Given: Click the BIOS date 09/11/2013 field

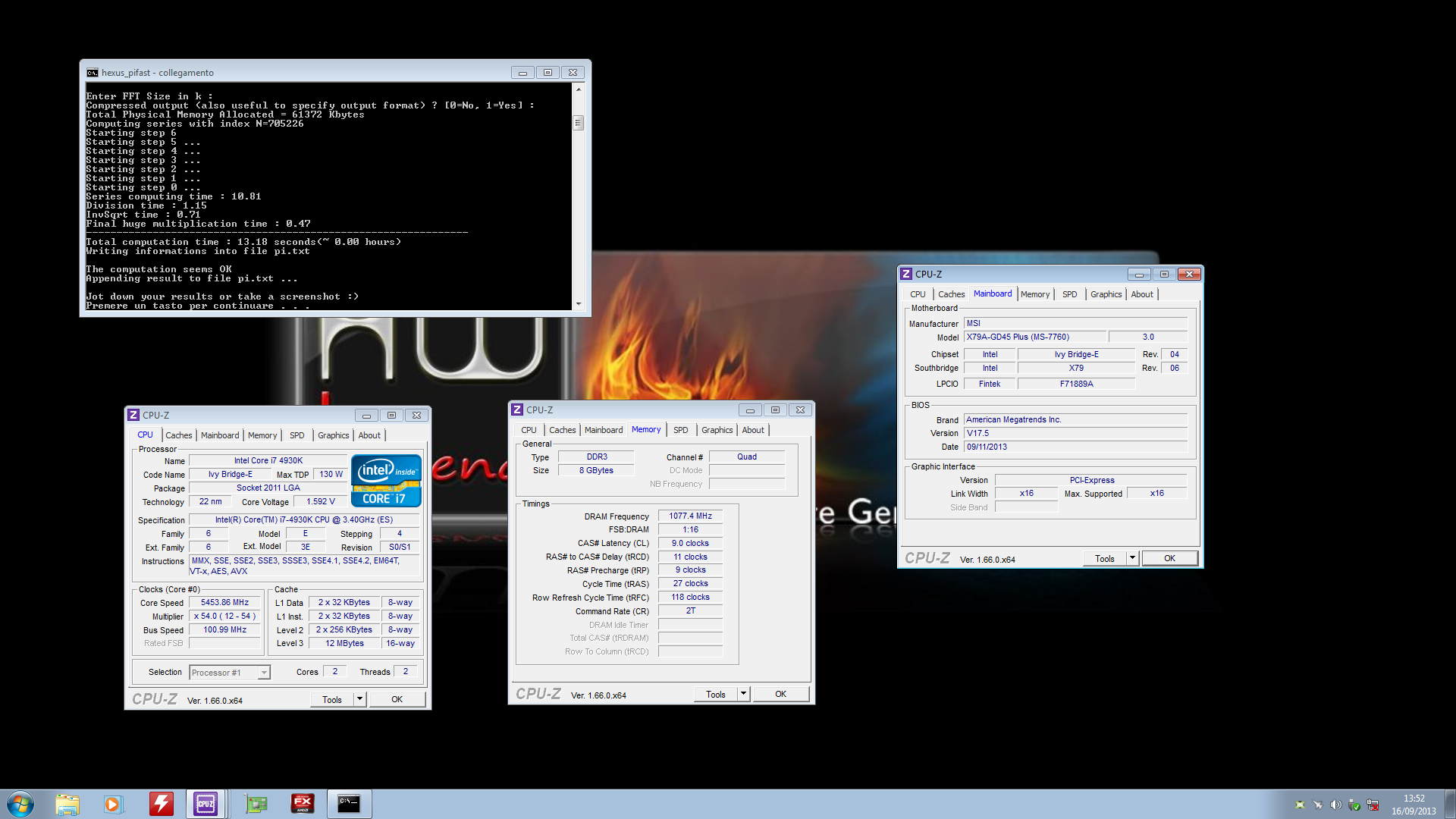Looking at the screenshot, I should 1075,447.
